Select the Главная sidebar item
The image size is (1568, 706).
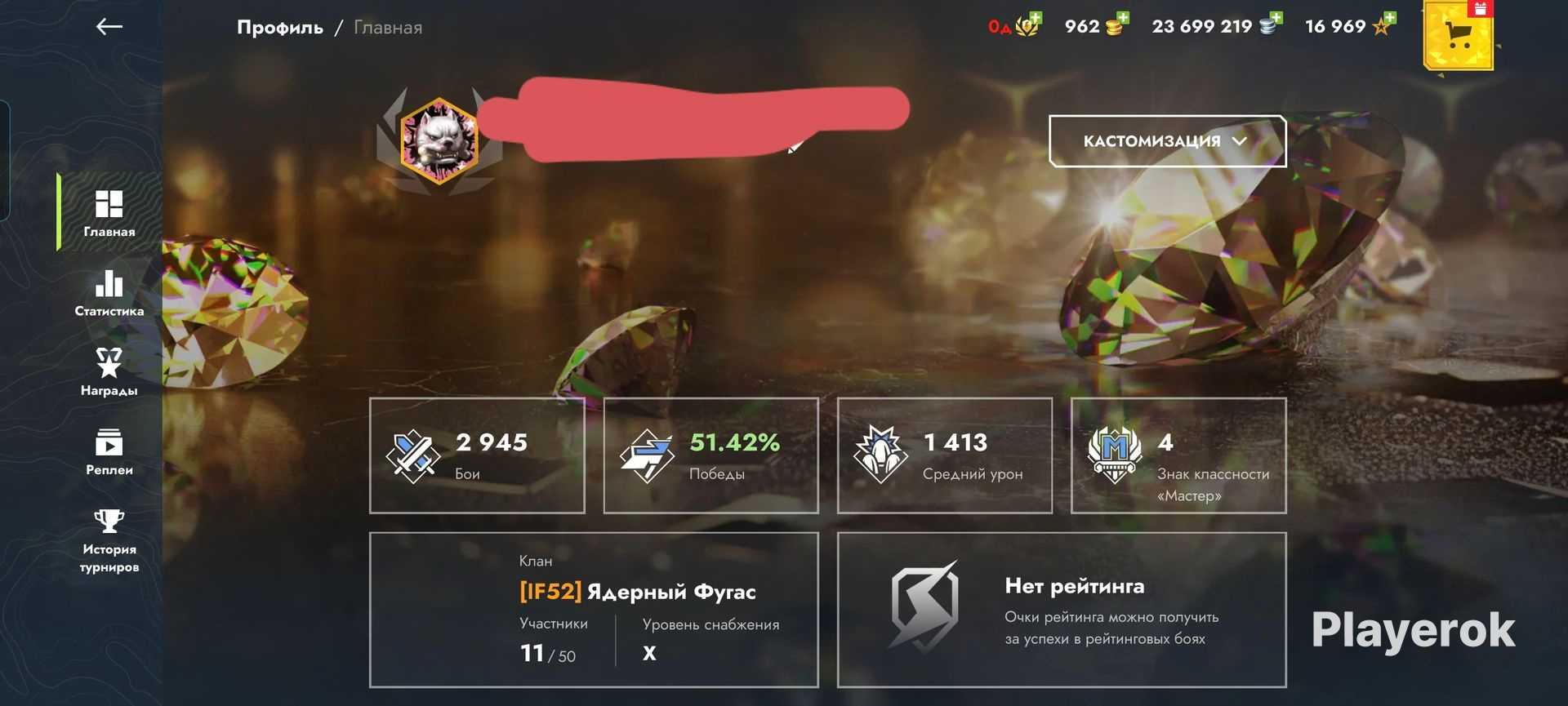(109, 214)
